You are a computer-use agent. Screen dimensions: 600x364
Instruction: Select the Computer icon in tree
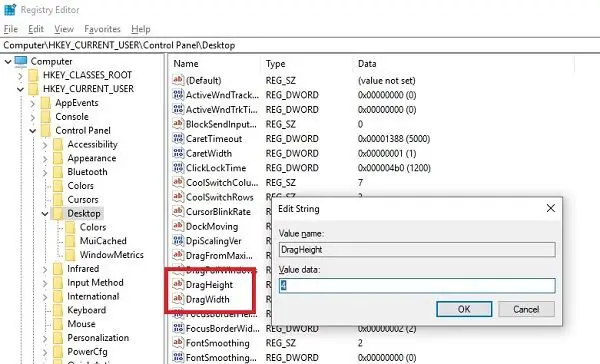(21, 61)
